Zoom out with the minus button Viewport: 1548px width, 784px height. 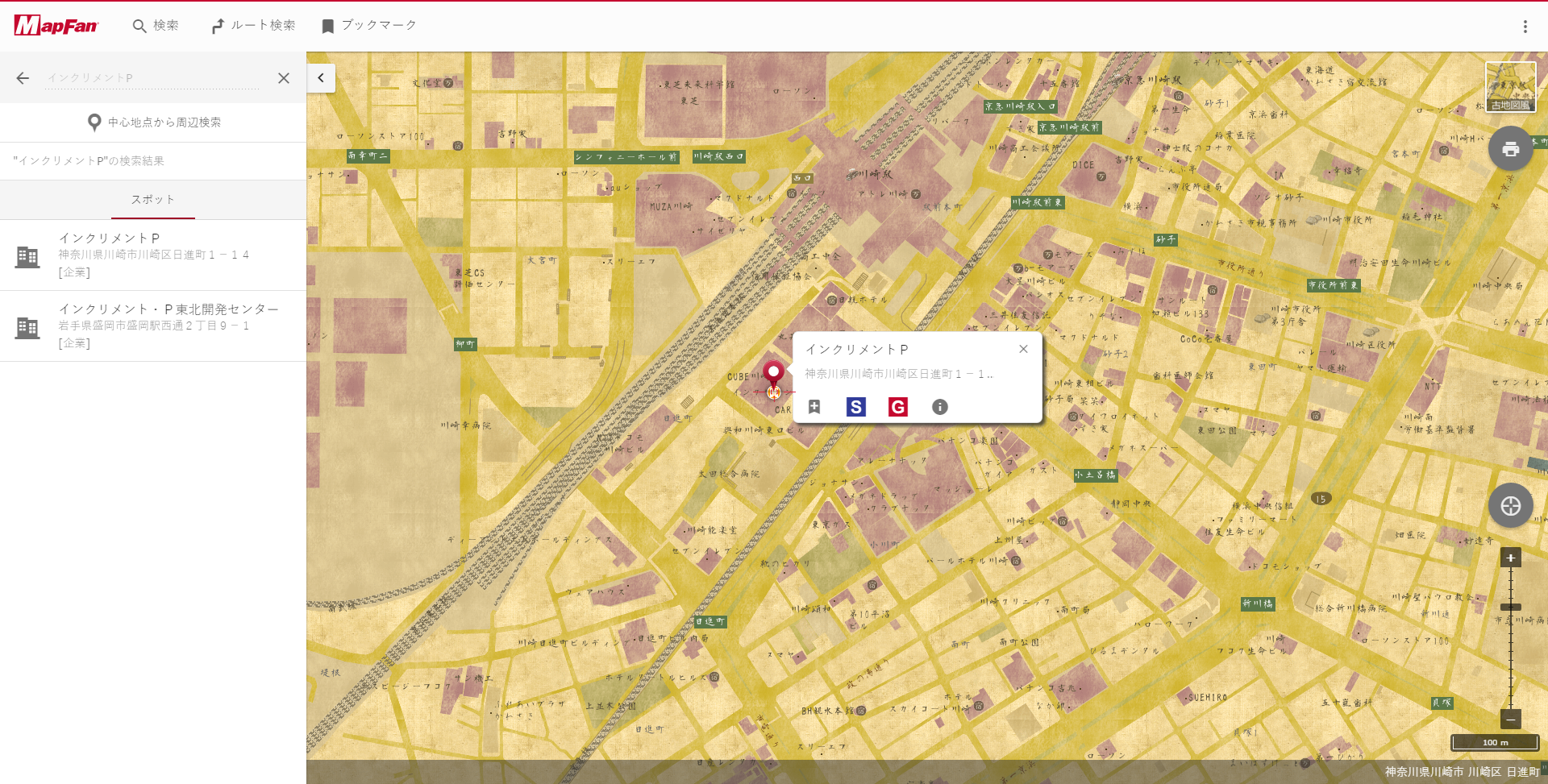coord(1511,719)
